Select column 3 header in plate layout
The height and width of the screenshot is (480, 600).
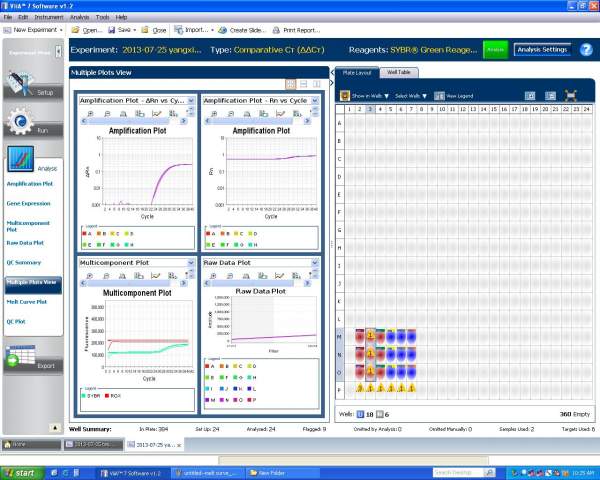point(370,109)
